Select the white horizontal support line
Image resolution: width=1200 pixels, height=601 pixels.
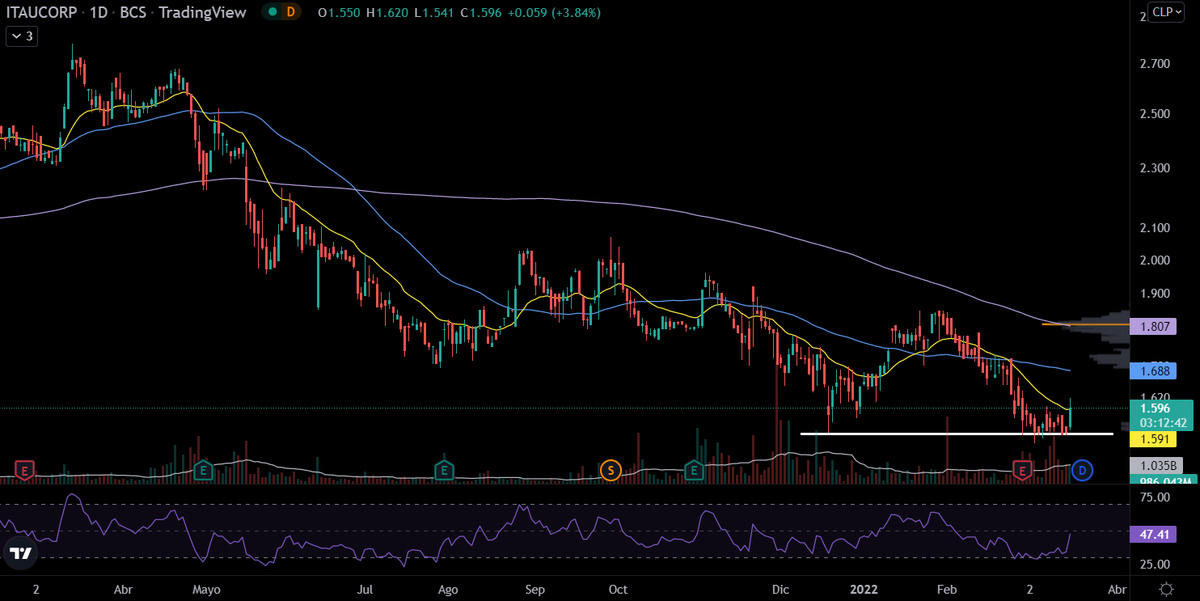coord(957,434)
